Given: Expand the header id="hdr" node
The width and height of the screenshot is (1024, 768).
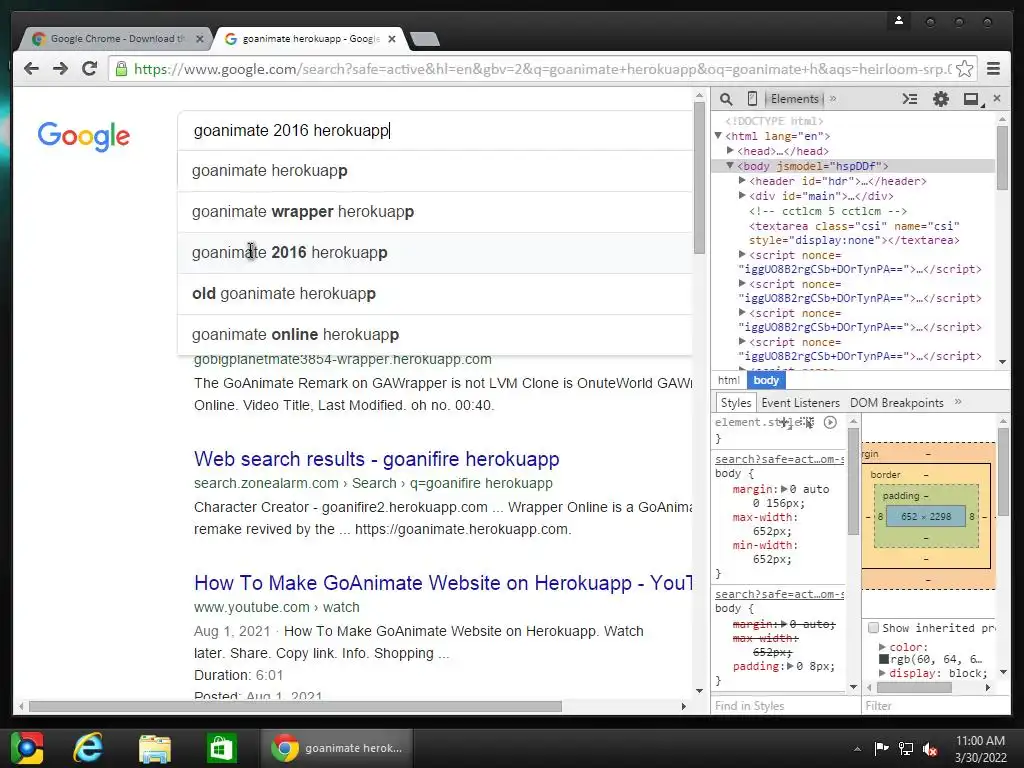Looking at the screenshot, I should click(742, 180).
